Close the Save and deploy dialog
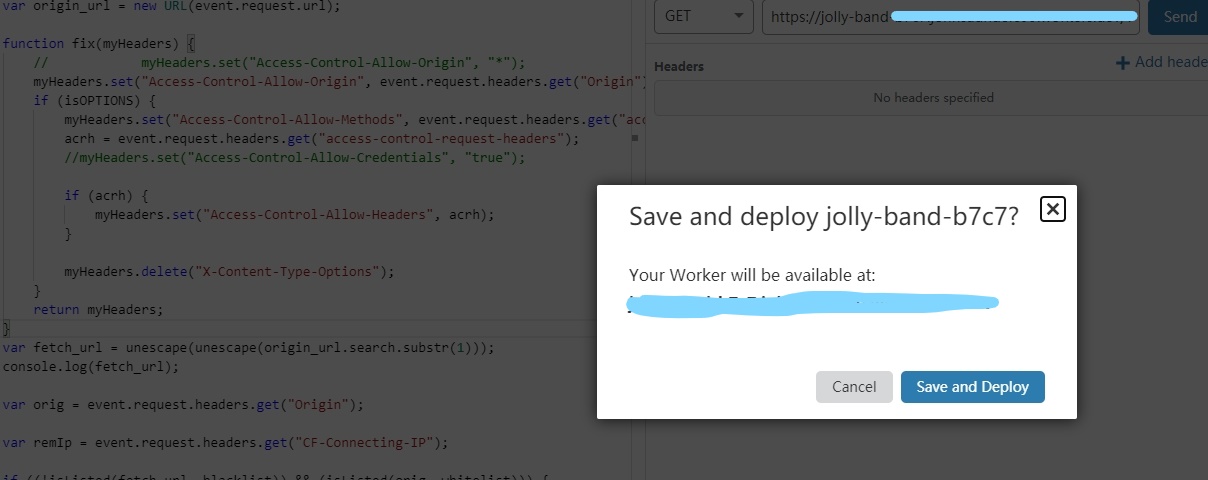 1053,208
